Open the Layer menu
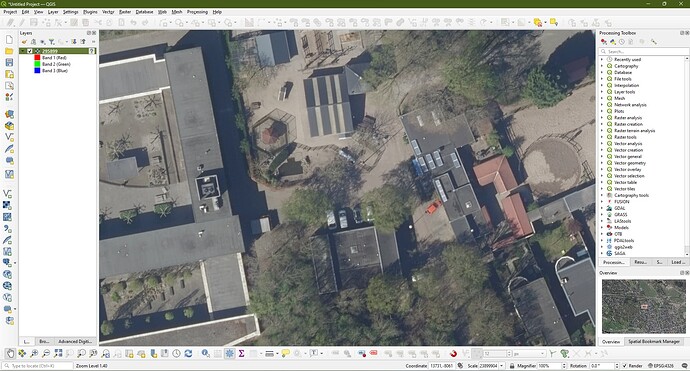The height and width of the screenshot is (371, 690). [x=53, y=12]
